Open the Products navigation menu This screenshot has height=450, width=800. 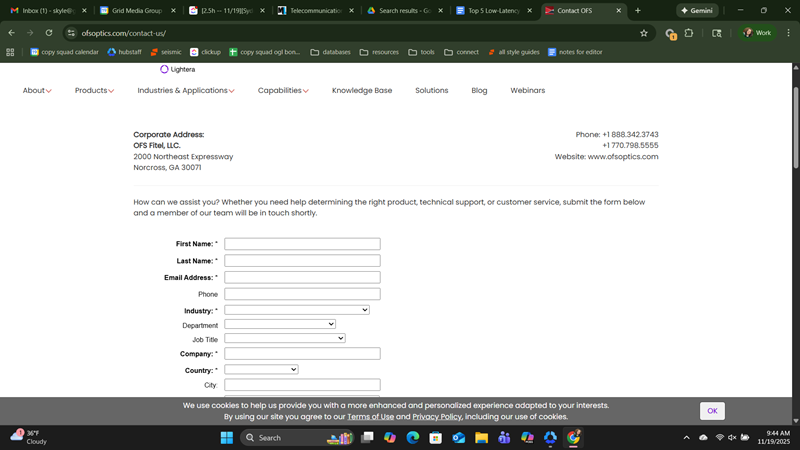click(94, 90)
